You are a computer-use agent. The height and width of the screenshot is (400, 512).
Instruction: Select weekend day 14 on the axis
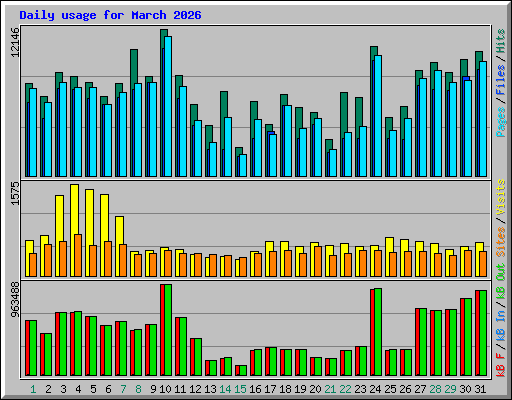tap(225, 389)
